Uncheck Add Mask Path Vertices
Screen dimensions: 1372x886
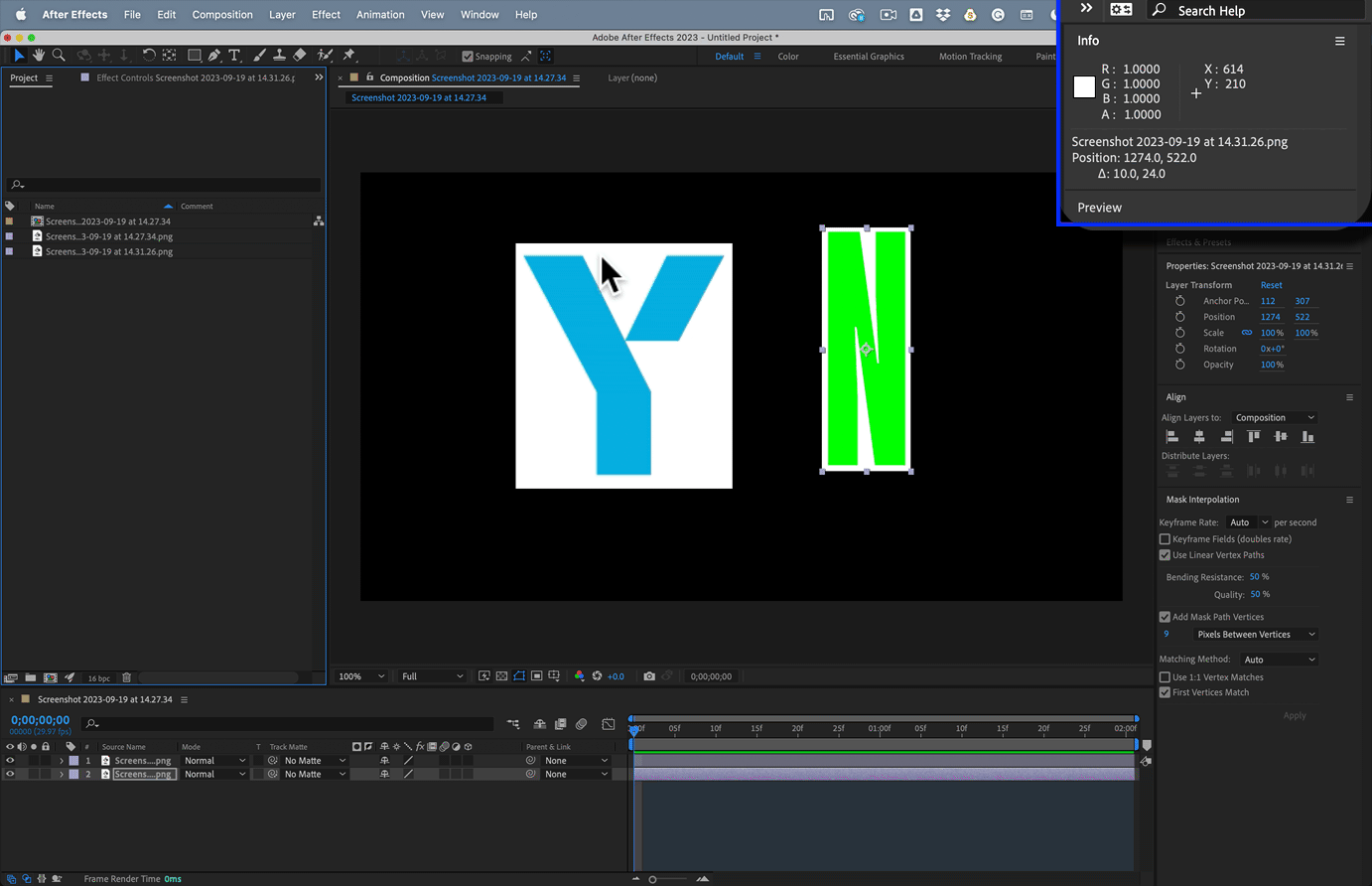point(1165,617)
